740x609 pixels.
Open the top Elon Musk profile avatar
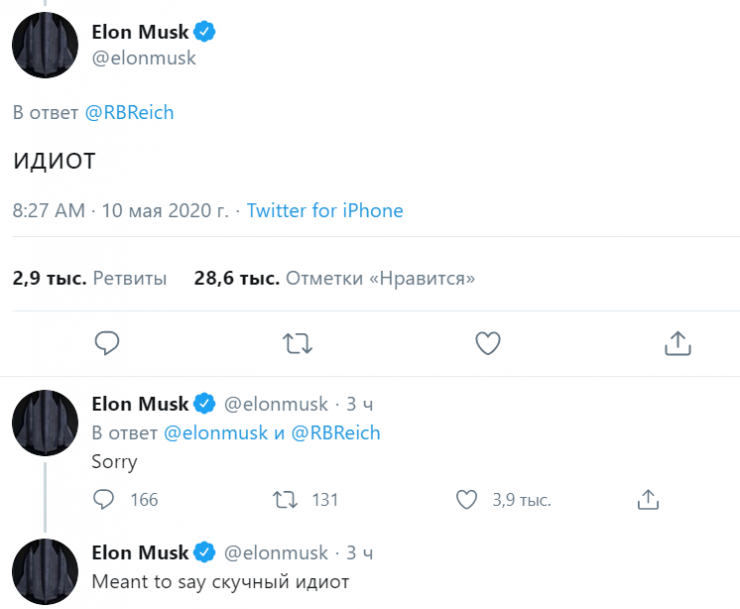pyautogui.click(x=45, y=47)
